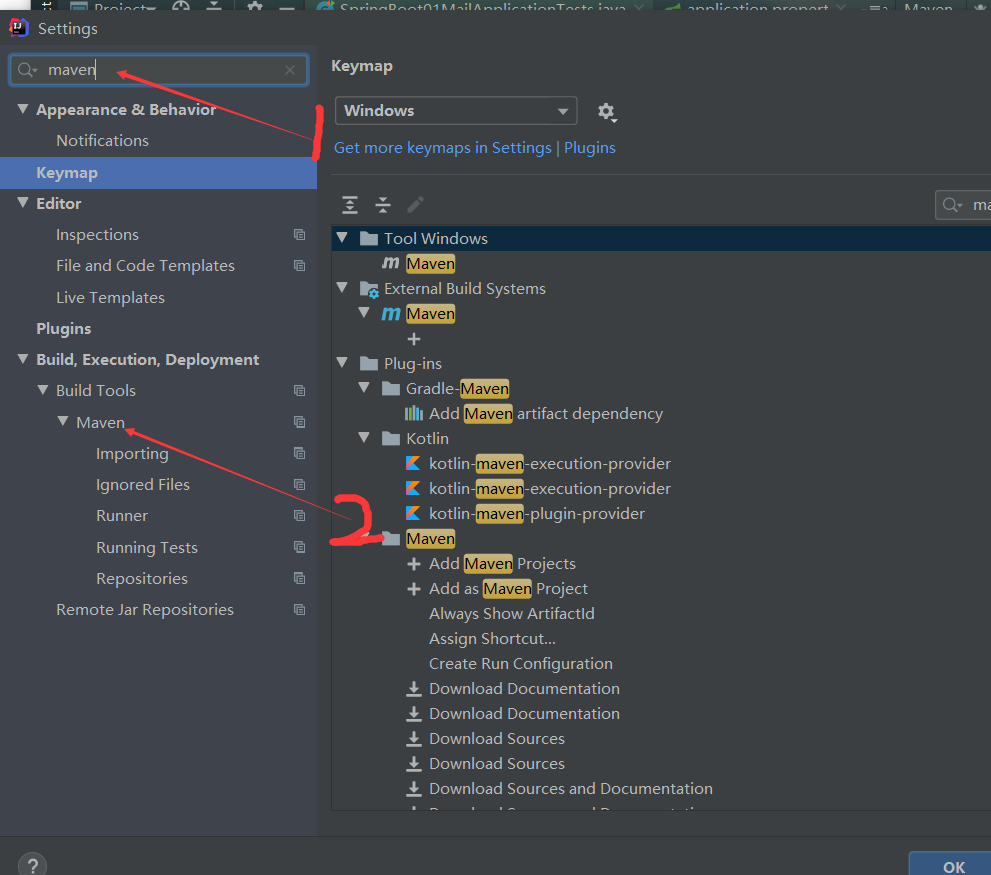Click the Expand All keymap tree icon
This screenshot has height=875, width=991.
(350, 204)
